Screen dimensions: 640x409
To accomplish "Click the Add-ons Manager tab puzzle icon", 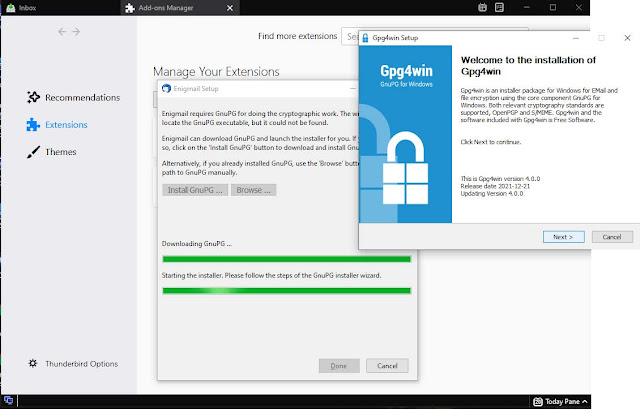I will click(x=130, y=8).
